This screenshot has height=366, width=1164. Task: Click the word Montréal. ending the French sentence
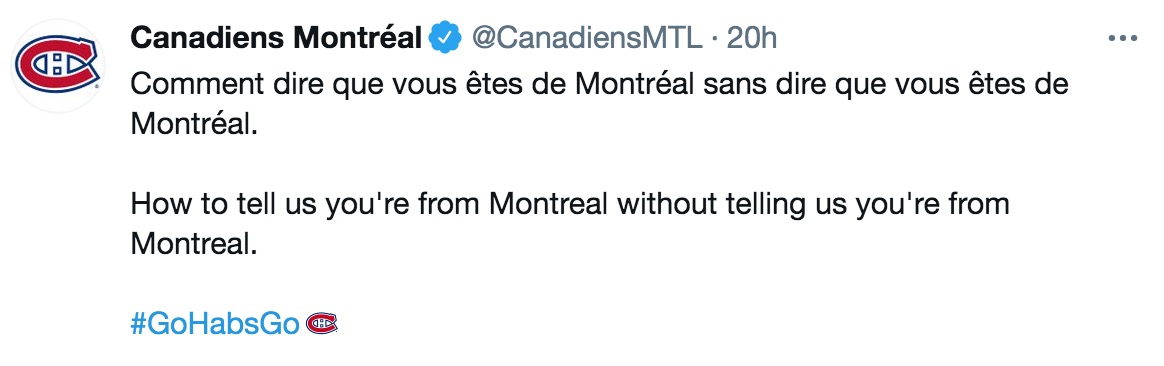click(x=194, y=124)
